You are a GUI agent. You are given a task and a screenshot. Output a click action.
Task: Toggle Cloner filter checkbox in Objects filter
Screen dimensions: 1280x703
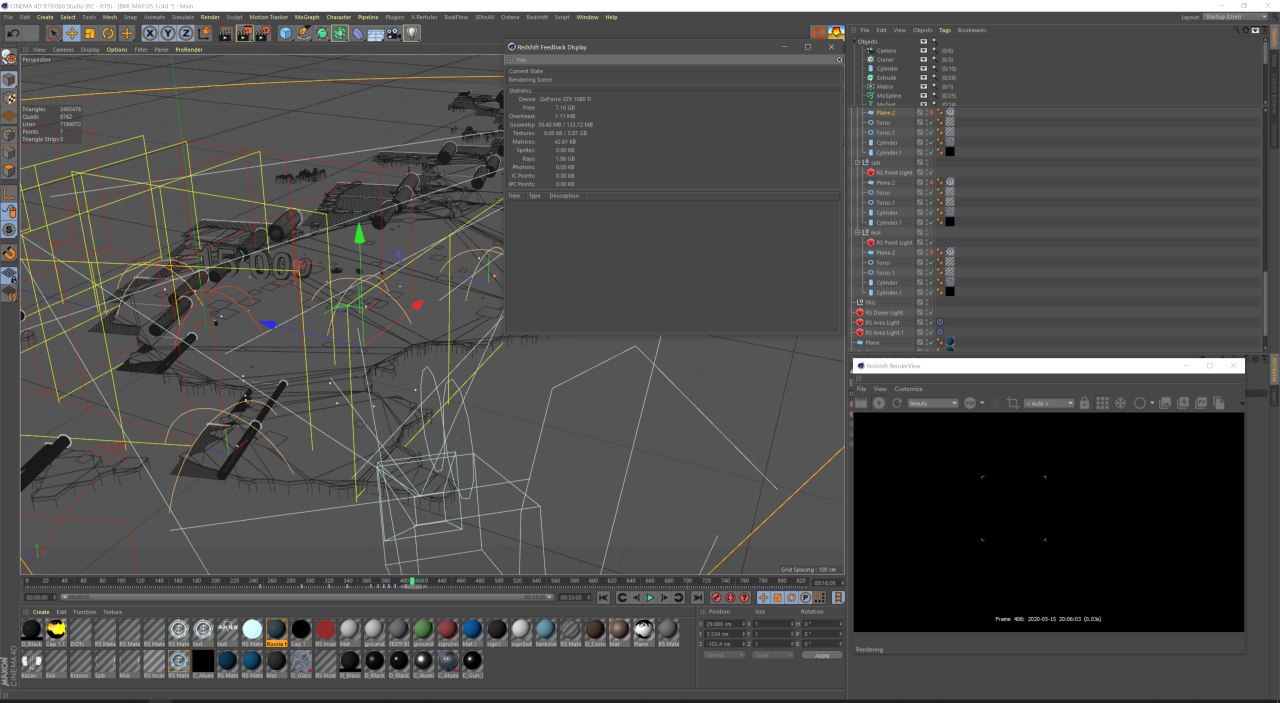923,59
